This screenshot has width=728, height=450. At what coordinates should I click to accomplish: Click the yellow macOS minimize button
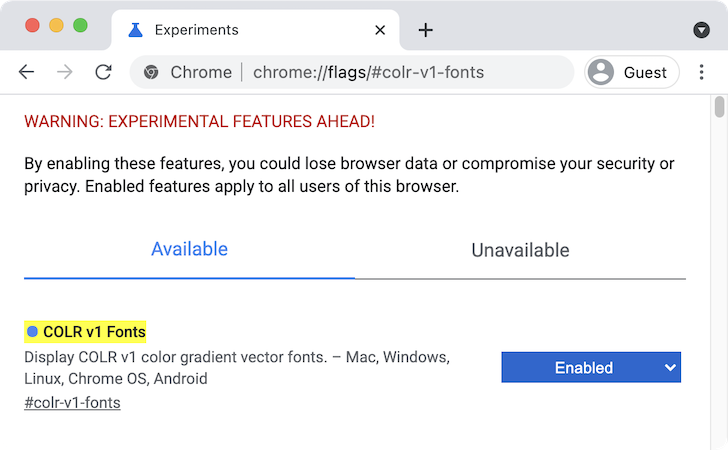click(x=56, y=25)
